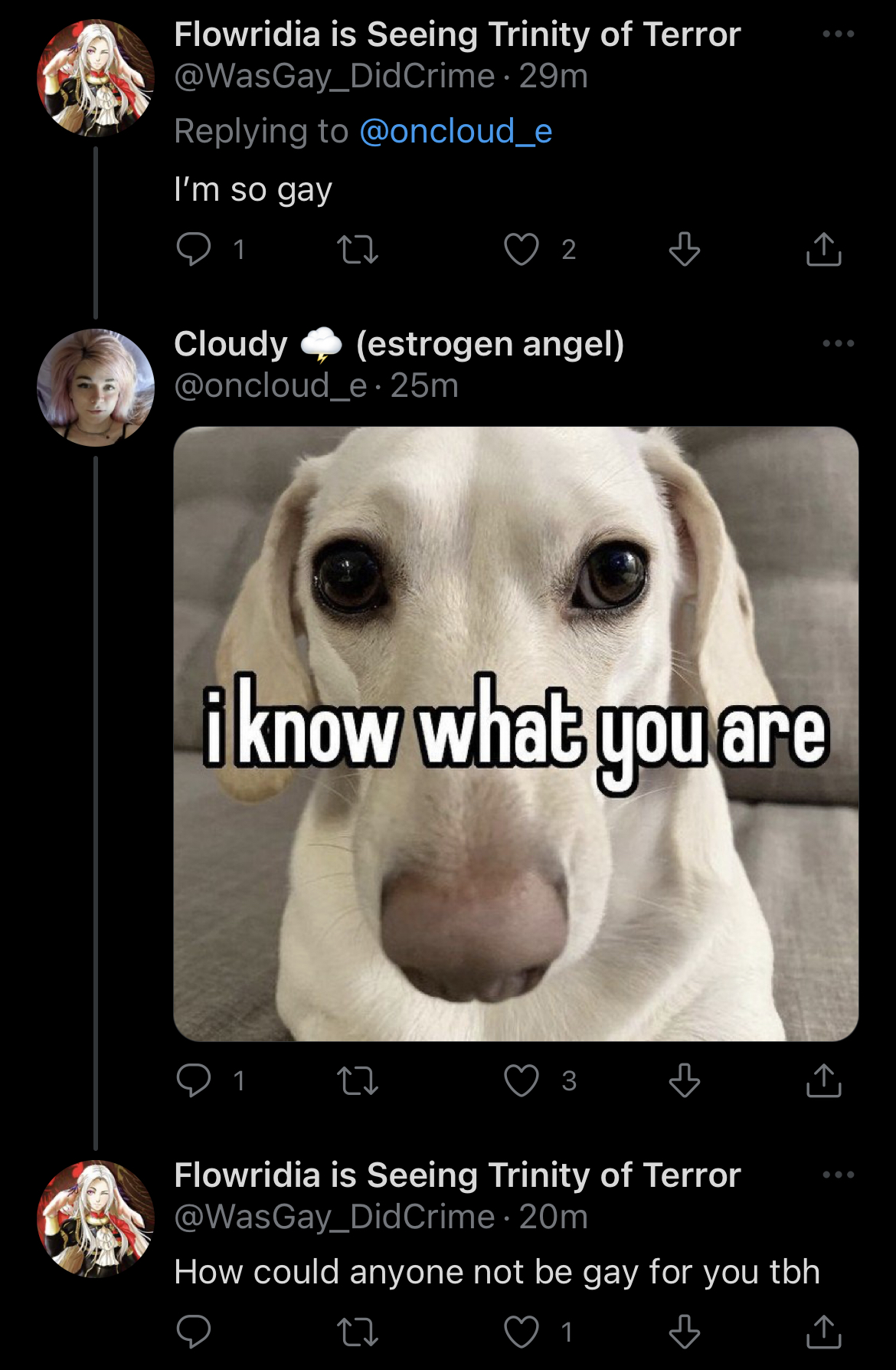The width and height of the screenshot is (896, 1370).
Task: Retweet the "How could anyone" tweet
Action: [358, 1332]
